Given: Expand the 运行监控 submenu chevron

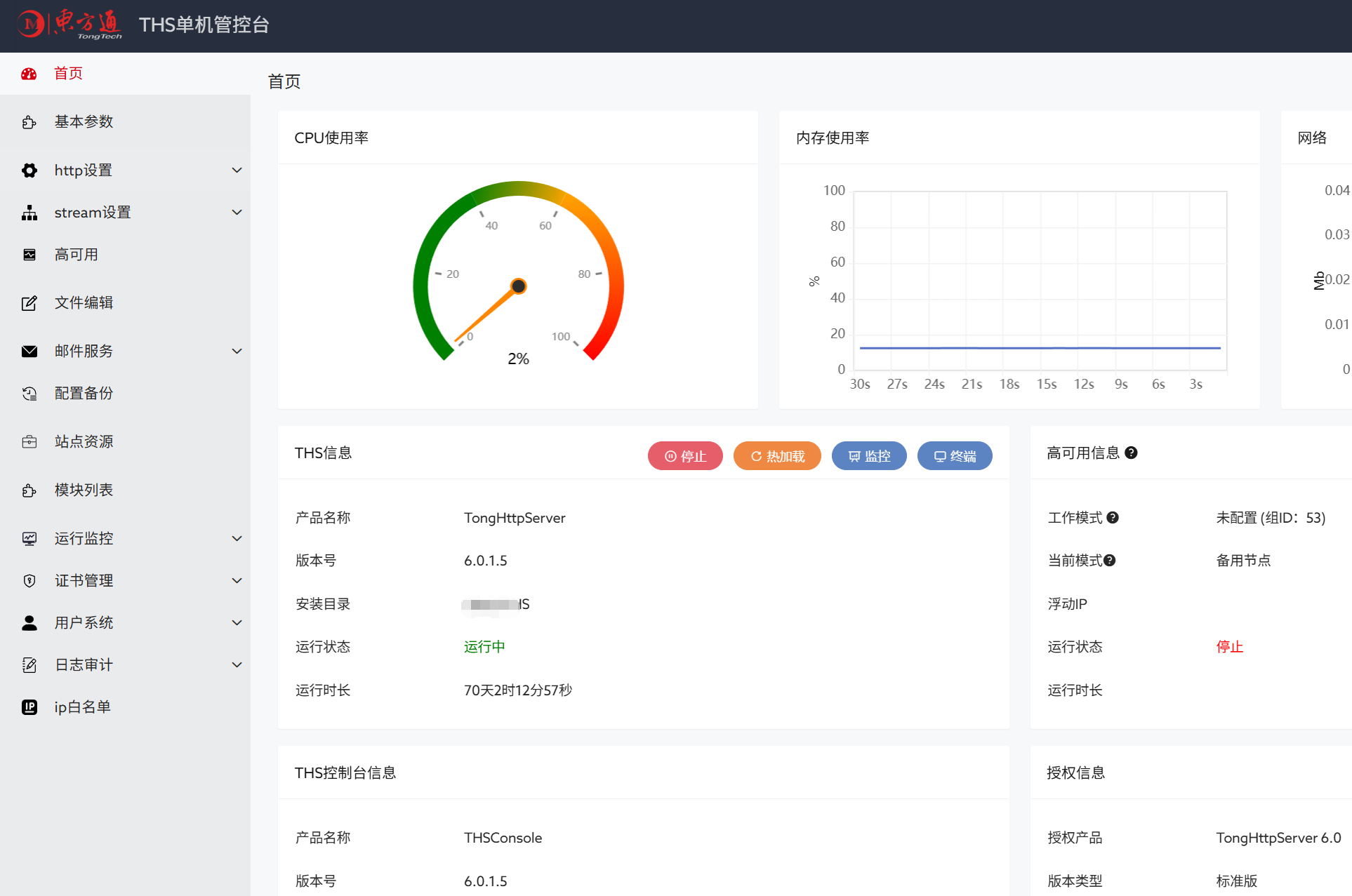Looking at the screenshot, I should [237, 539].
